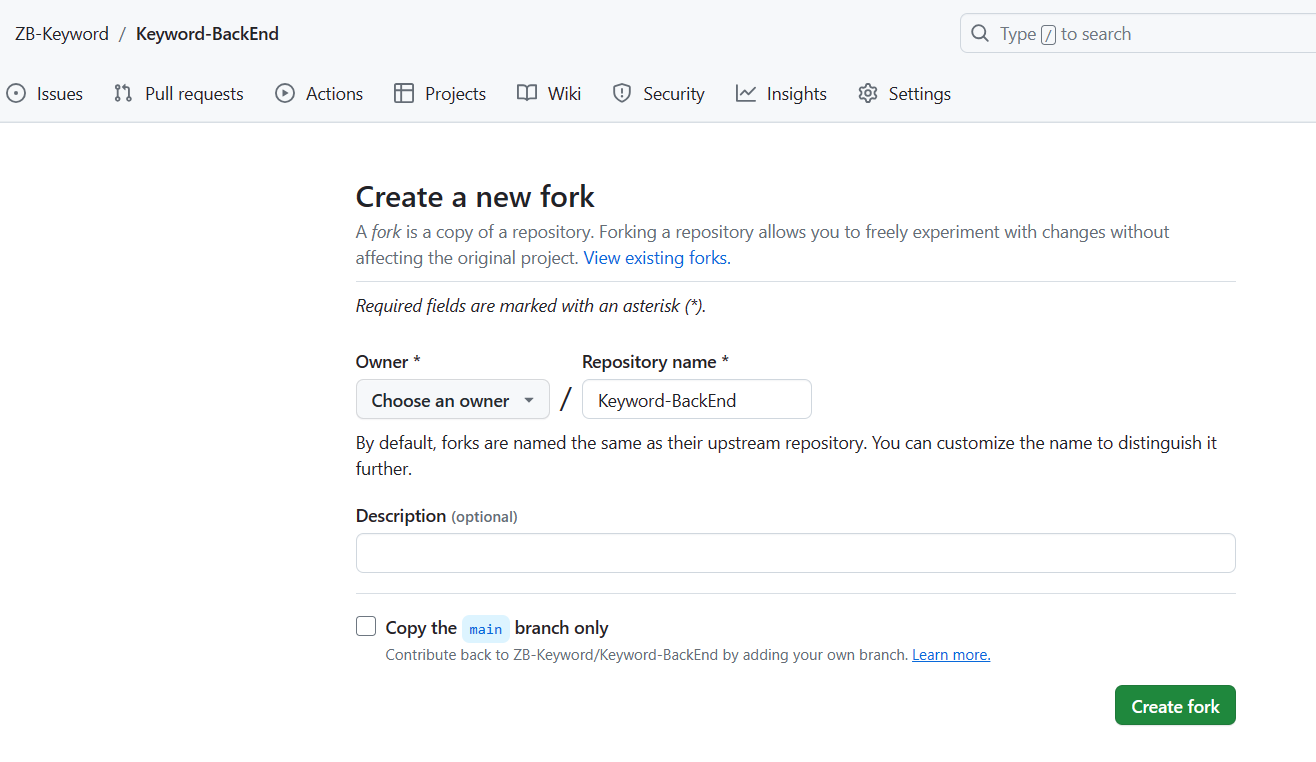Focus the Repository name field
This screenshot has width=1316, height=762.
click(x=697, y=400)
